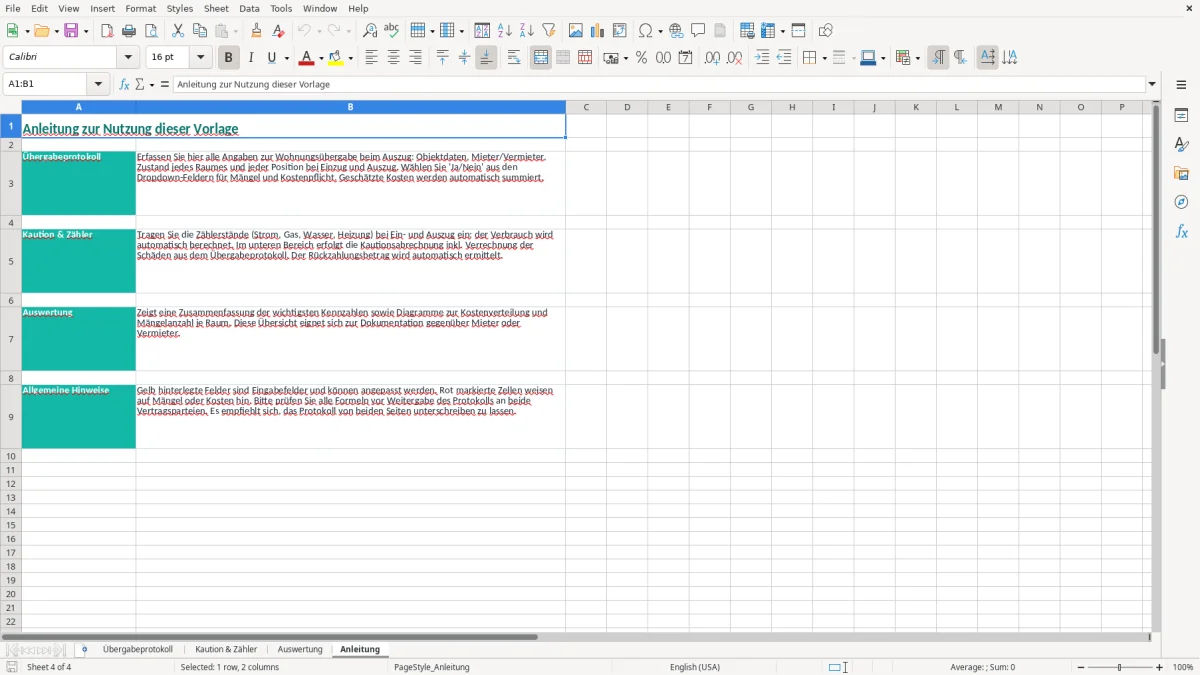
Task: Insert a comment
Action: [698, 31]
